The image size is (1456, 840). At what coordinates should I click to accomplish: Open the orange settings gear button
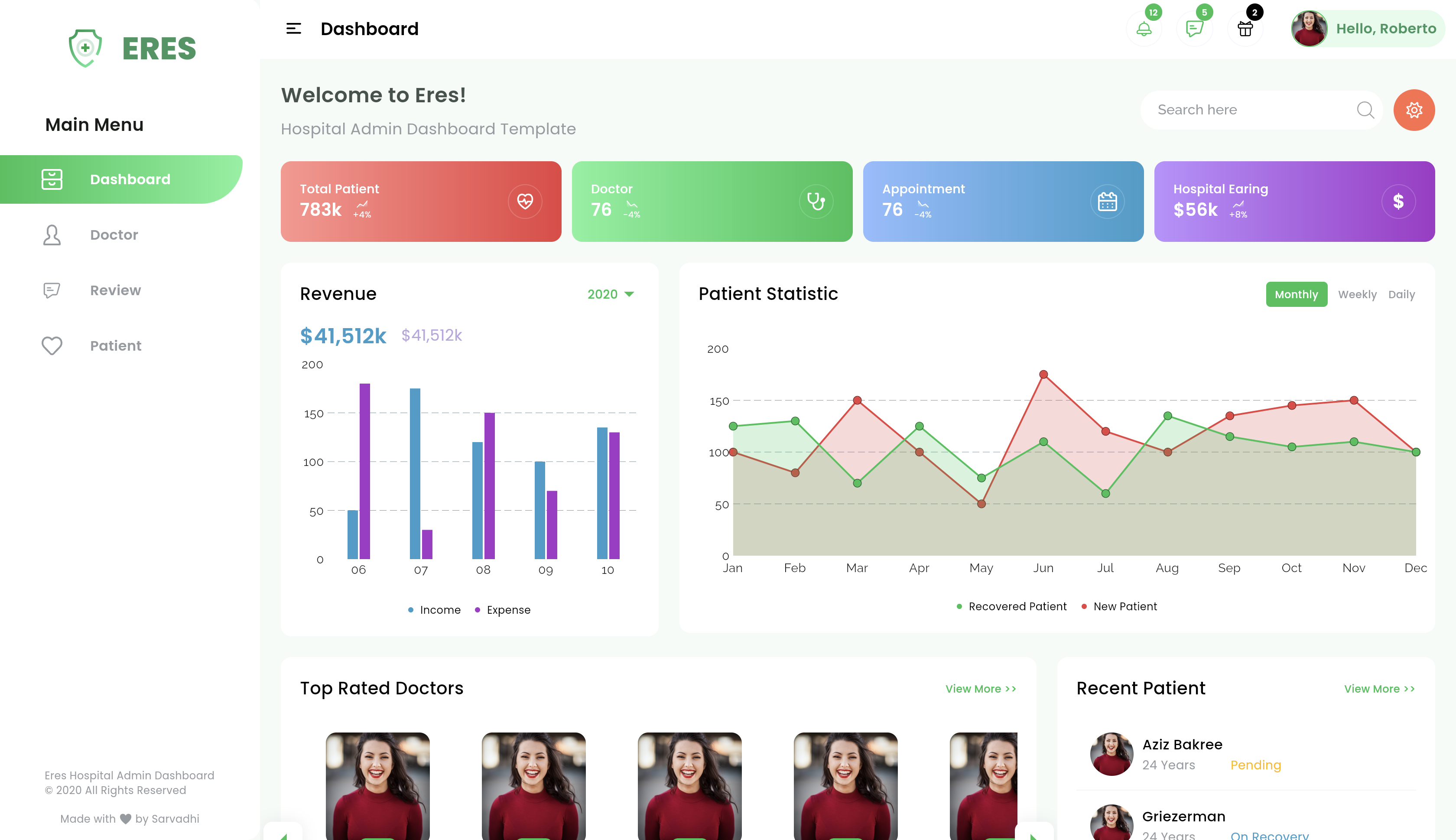click(x=1414, y=110)
